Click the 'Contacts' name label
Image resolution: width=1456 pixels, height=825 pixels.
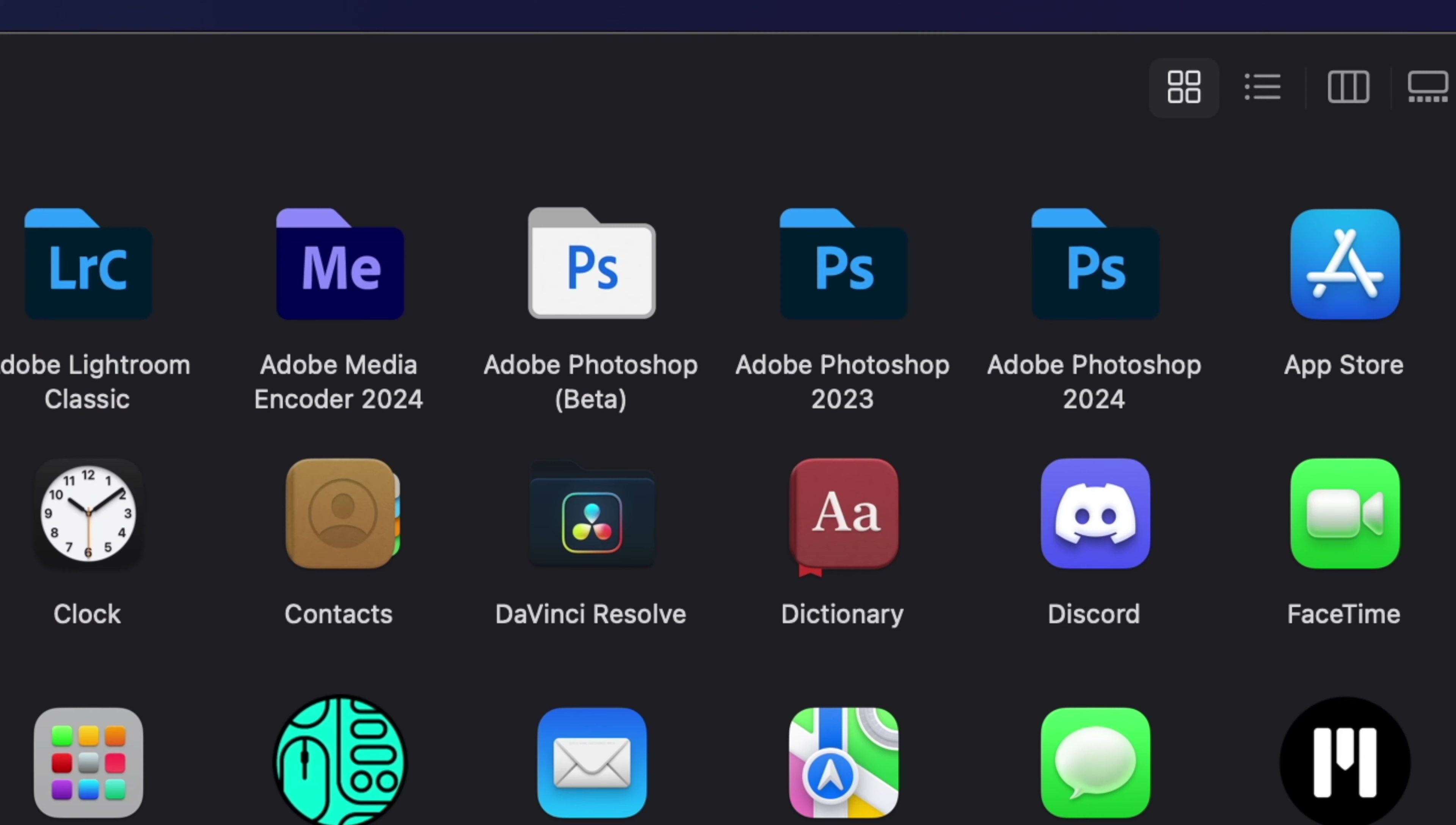[339, 614]
